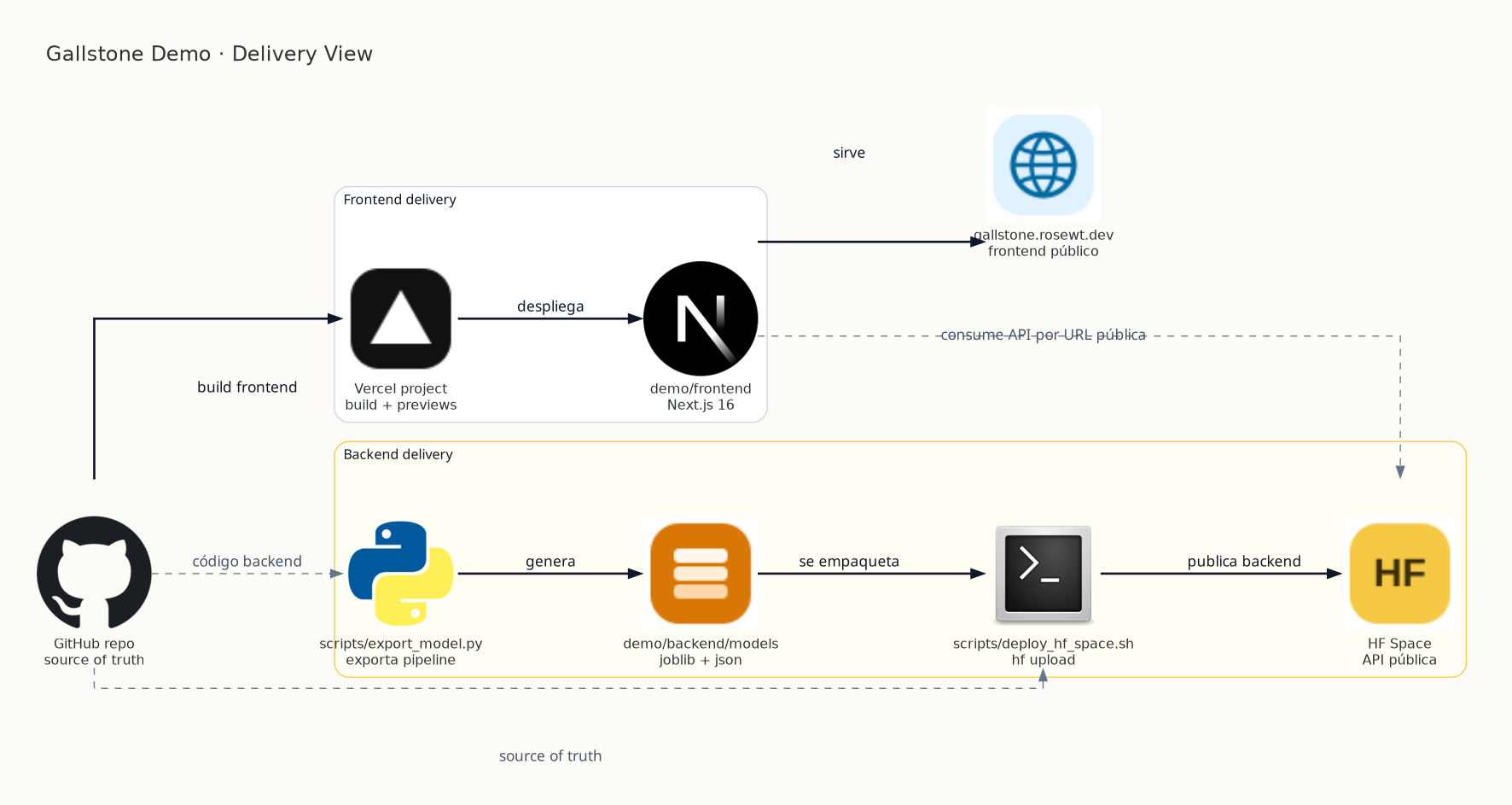Select the 'despliega' edge label
Image resolution: width=1512 pixels, height=805 pixels.
click(x=550, y=306)
